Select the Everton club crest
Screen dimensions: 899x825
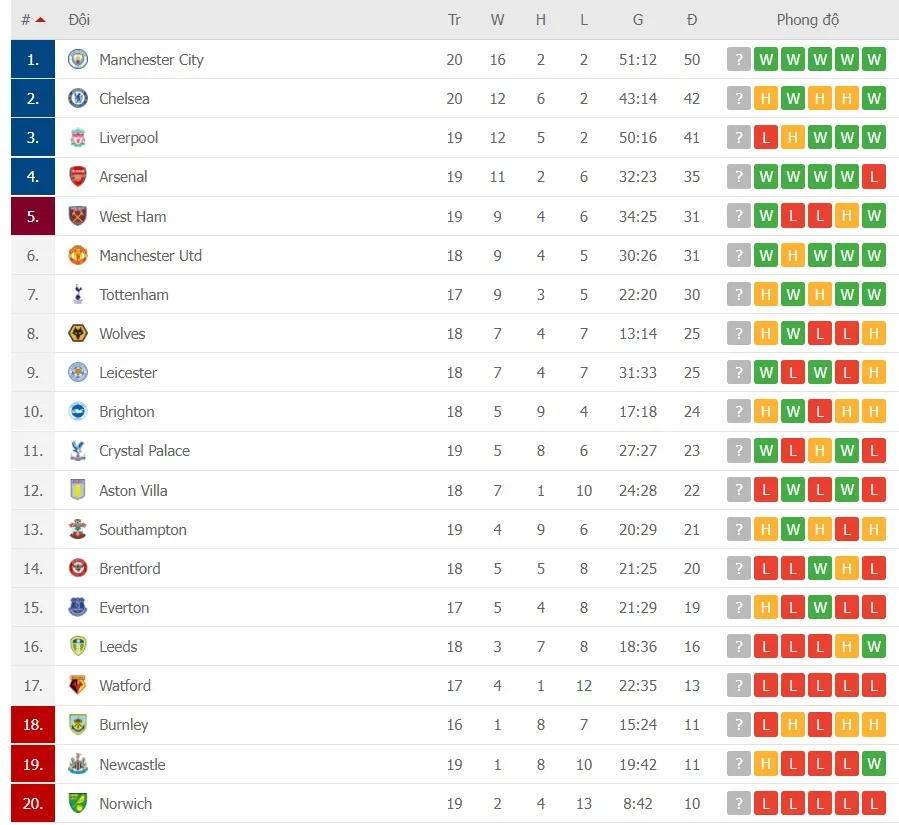(x=77, y=607)
